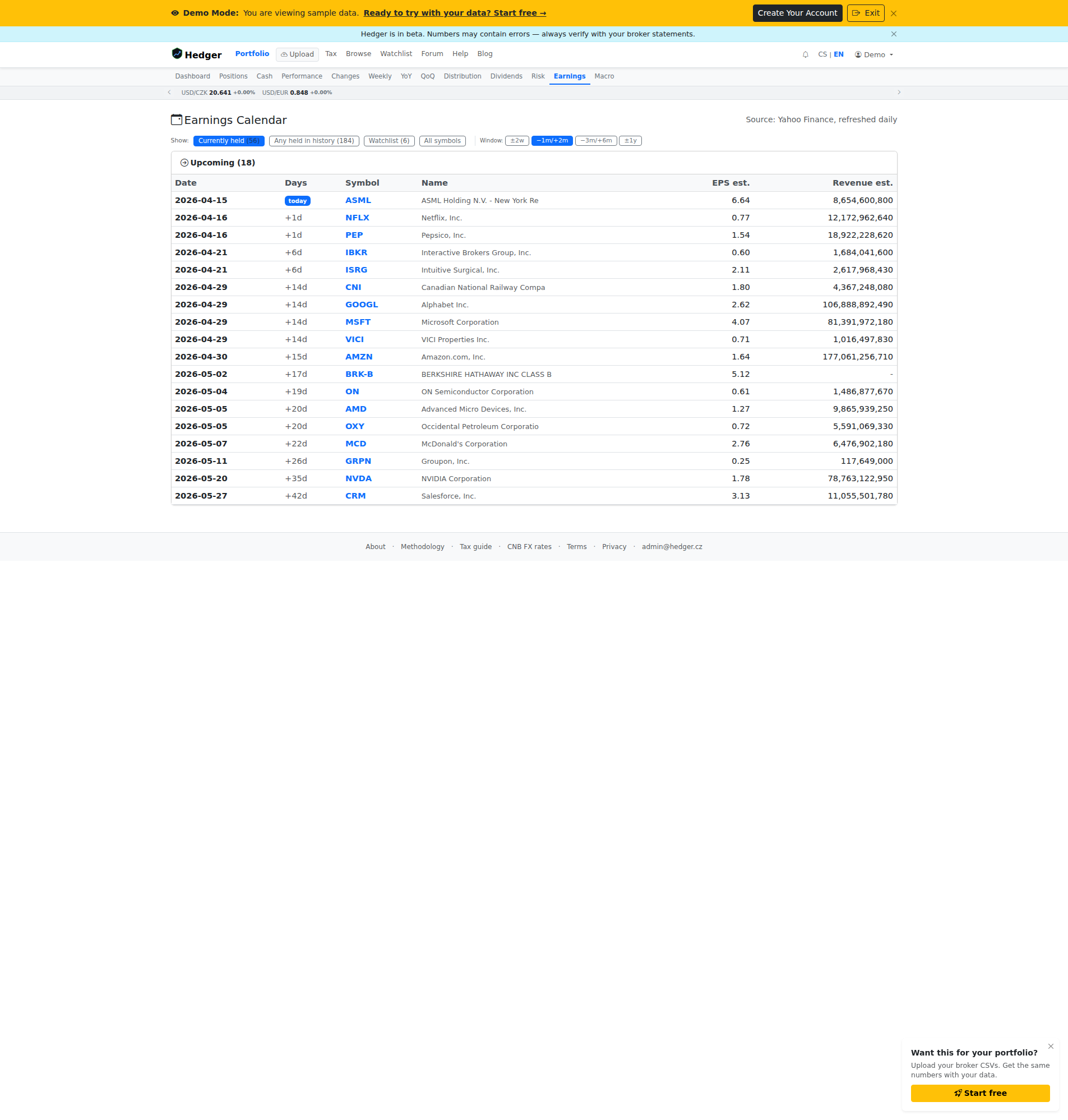
Task: Click the Exit demo button
Action: 865,13
